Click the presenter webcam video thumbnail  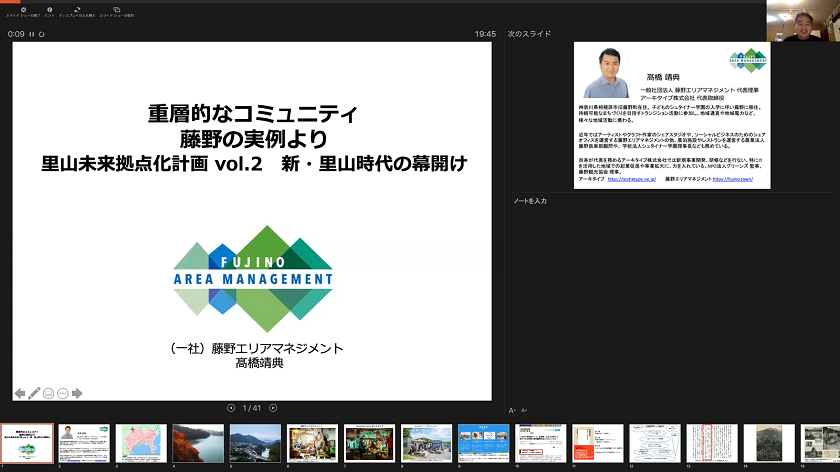[x=803, y=20]
